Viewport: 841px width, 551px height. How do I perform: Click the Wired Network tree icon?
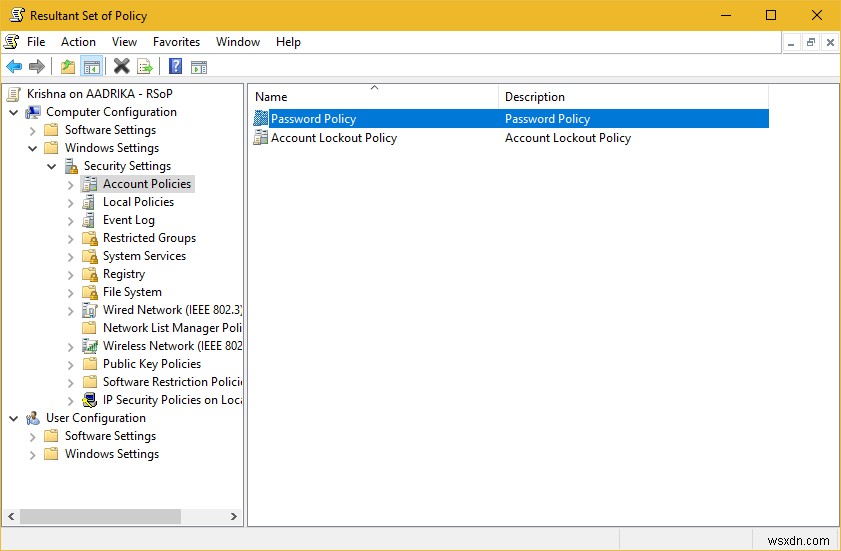pos(89,310)
